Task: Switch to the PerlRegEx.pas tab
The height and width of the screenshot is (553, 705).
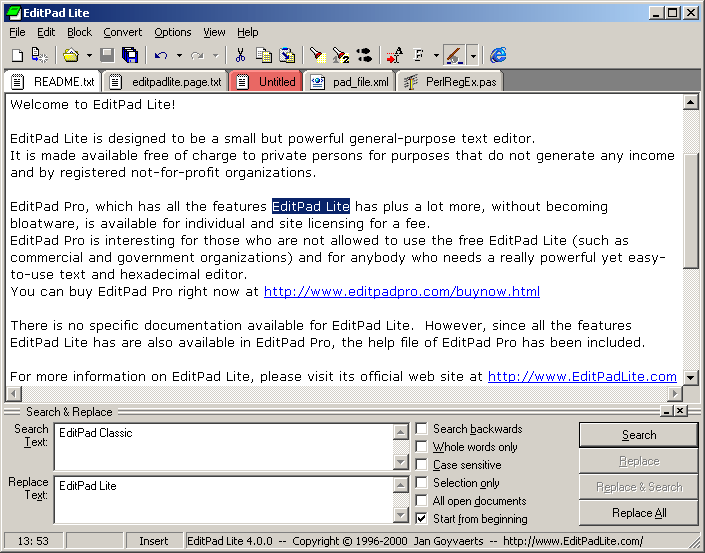Action: click(450, 82)
